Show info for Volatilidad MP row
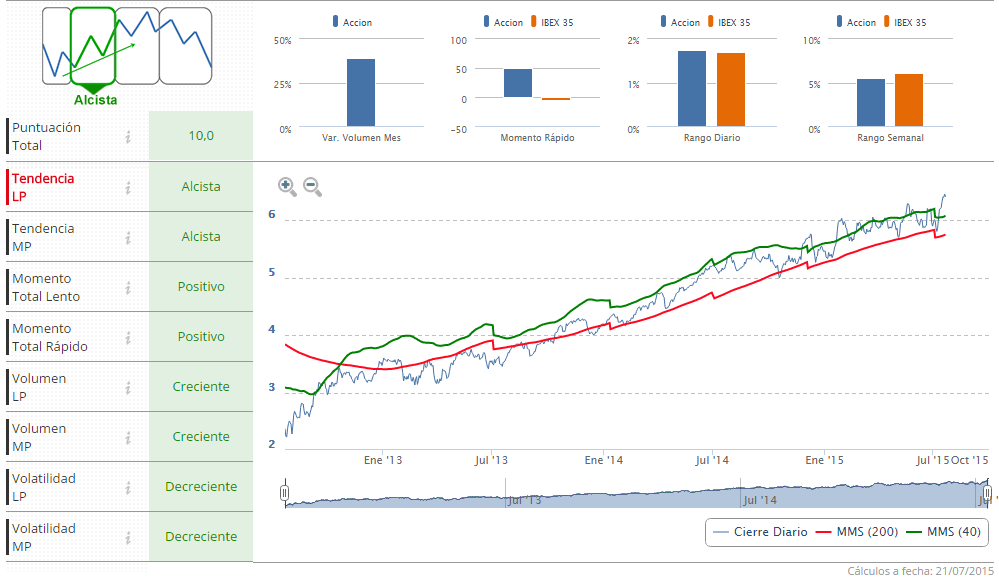The width and height of the screenshot is (999, 584). pos(128,537)
